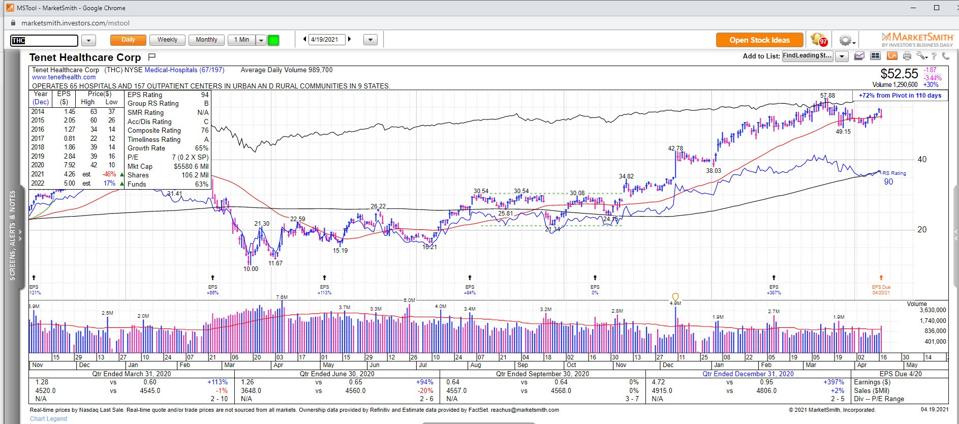Open the 1 Min interval dropdown arrow

261,40
